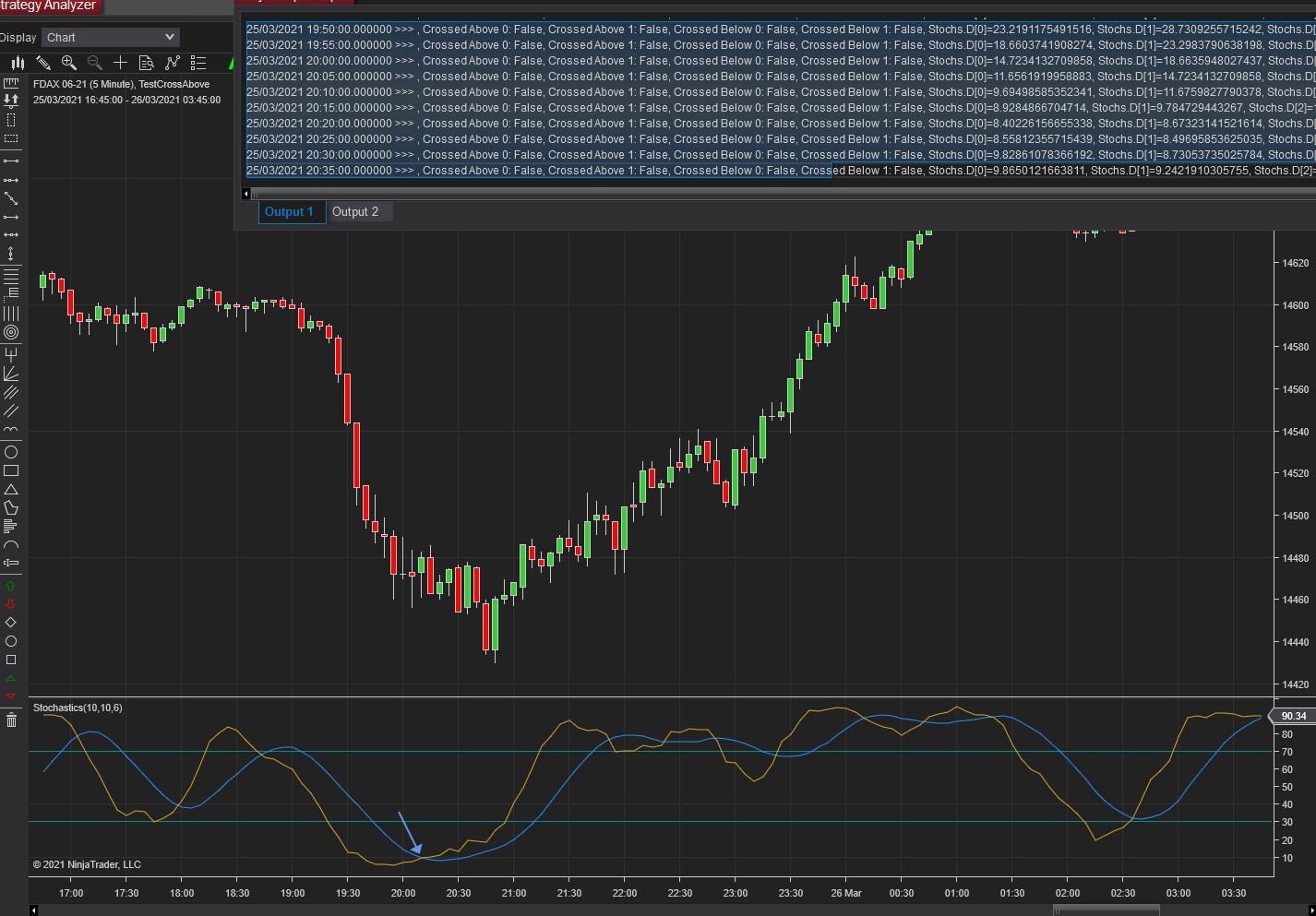Click the chart's bottom horizontal scrollbar thumb
The height and width of the screenshot is (916, 1316).
point(1107,910)
